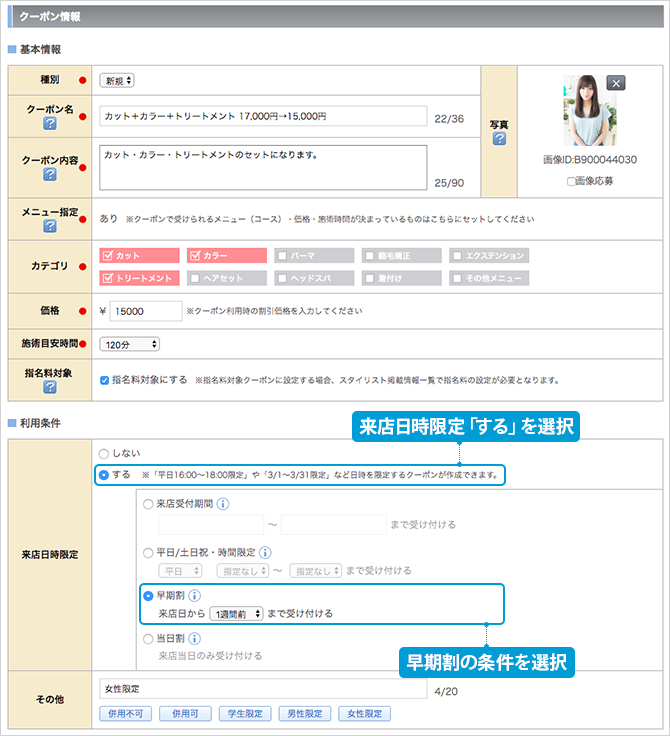This screenshot has width=670, height=736.
Task: Show info icon beside 当日割
Action: point(195,639)
